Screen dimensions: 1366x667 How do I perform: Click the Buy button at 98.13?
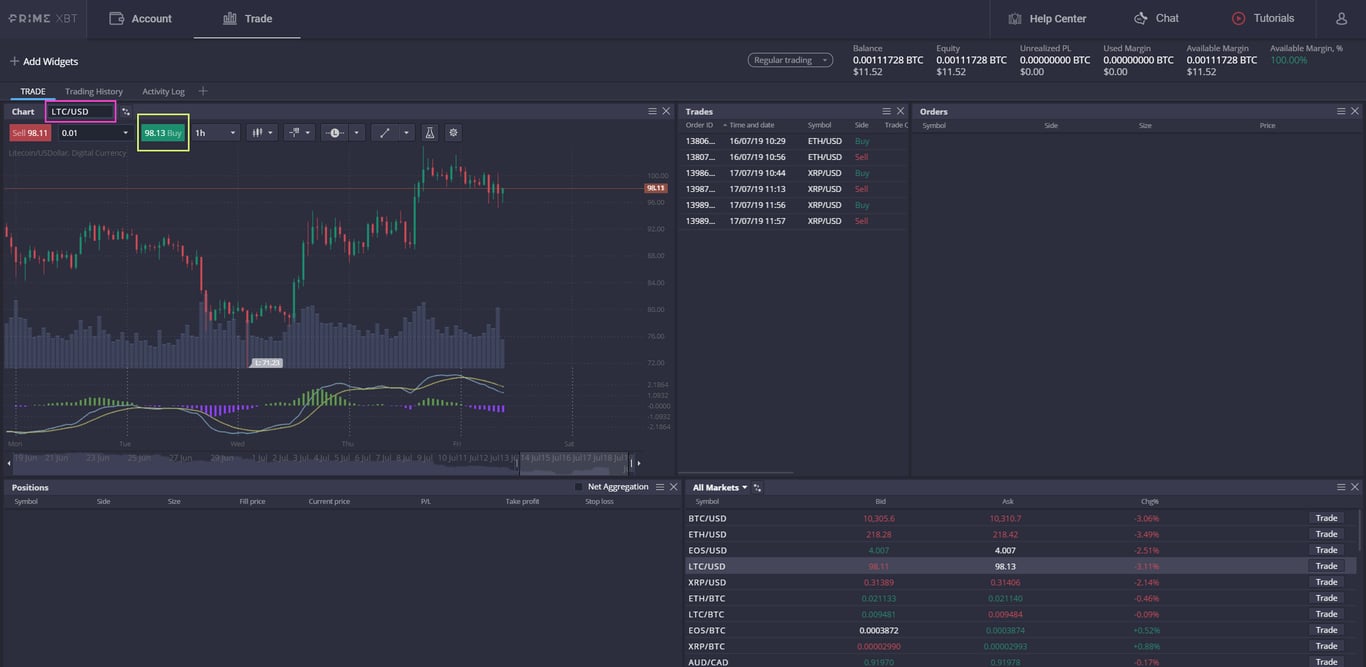click(x=163, y=132)
